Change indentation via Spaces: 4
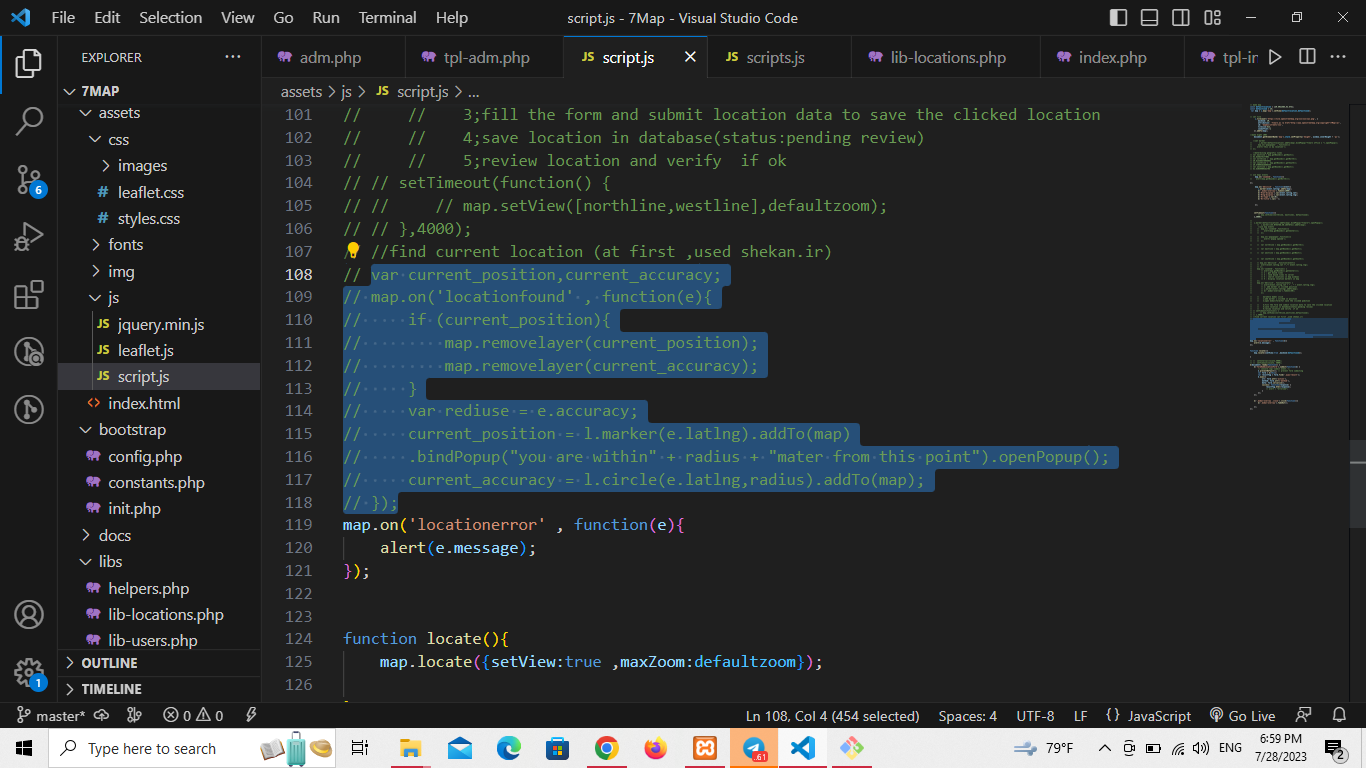This screenshot has height=768, width=1366. coord(967,716)
